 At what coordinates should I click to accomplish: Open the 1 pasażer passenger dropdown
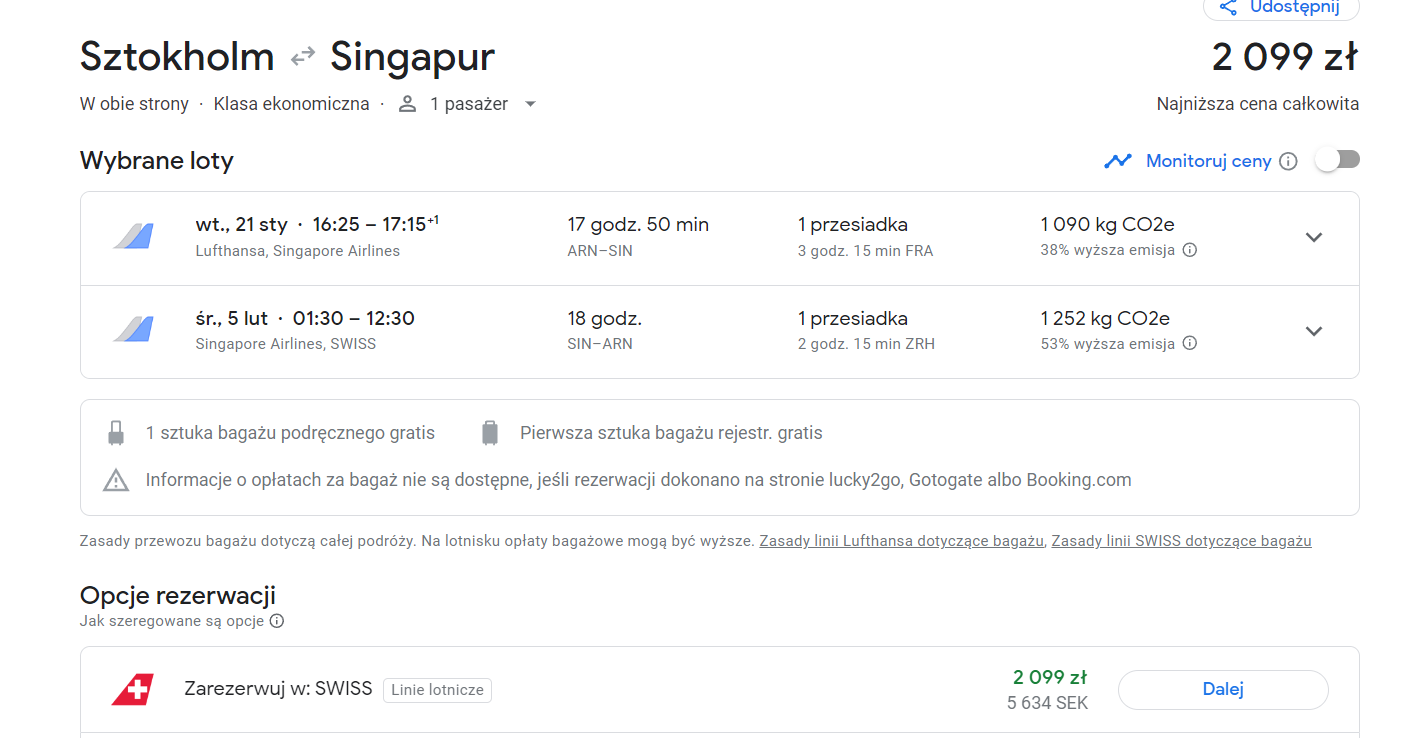pos(468,104)
